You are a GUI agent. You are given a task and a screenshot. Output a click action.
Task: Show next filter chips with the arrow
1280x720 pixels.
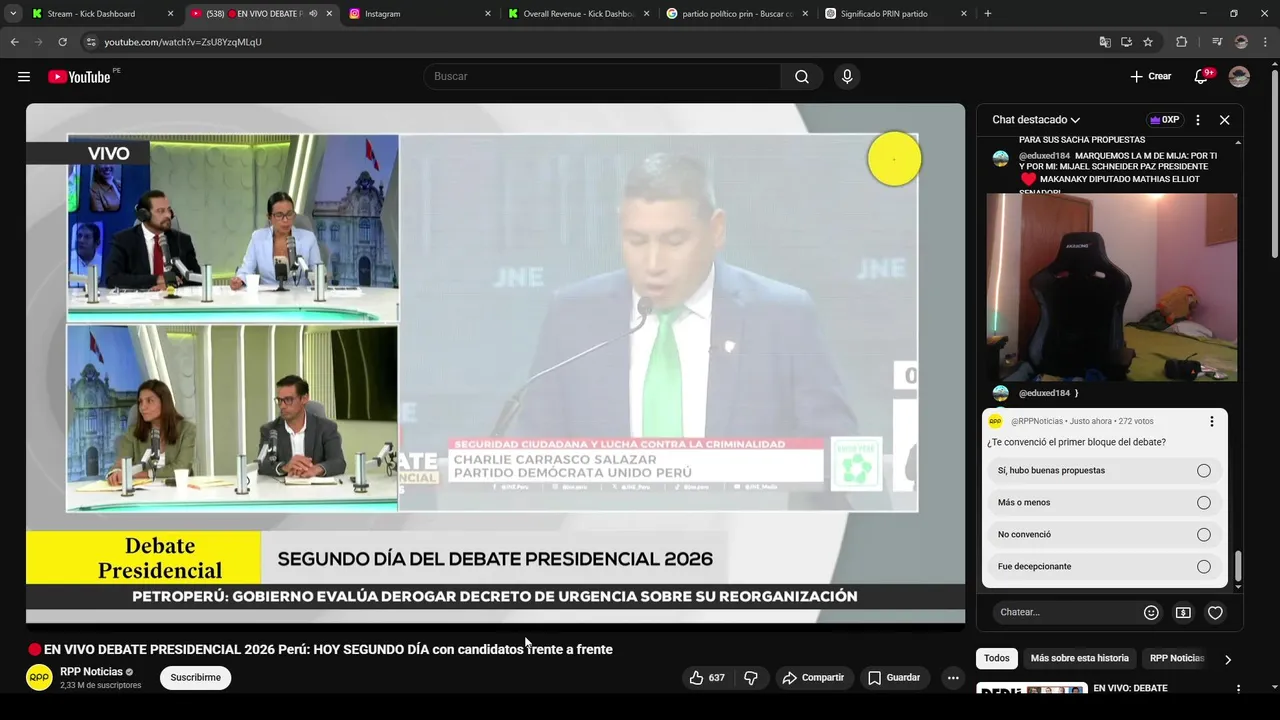(1227, 660)
